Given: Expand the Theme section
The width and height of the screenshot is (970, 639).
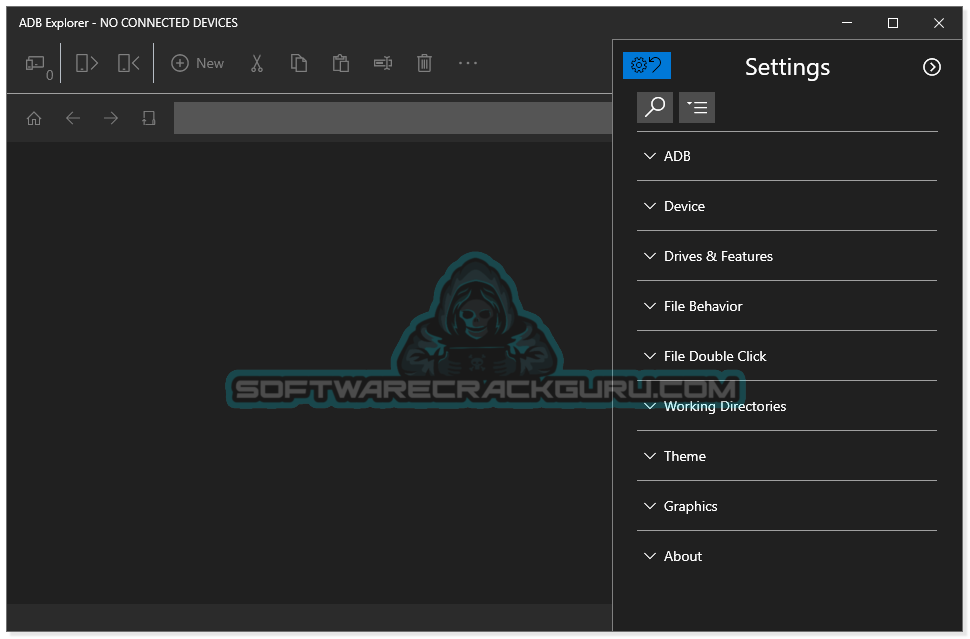Looking at the screenshot, I should [x=787, y=457].
